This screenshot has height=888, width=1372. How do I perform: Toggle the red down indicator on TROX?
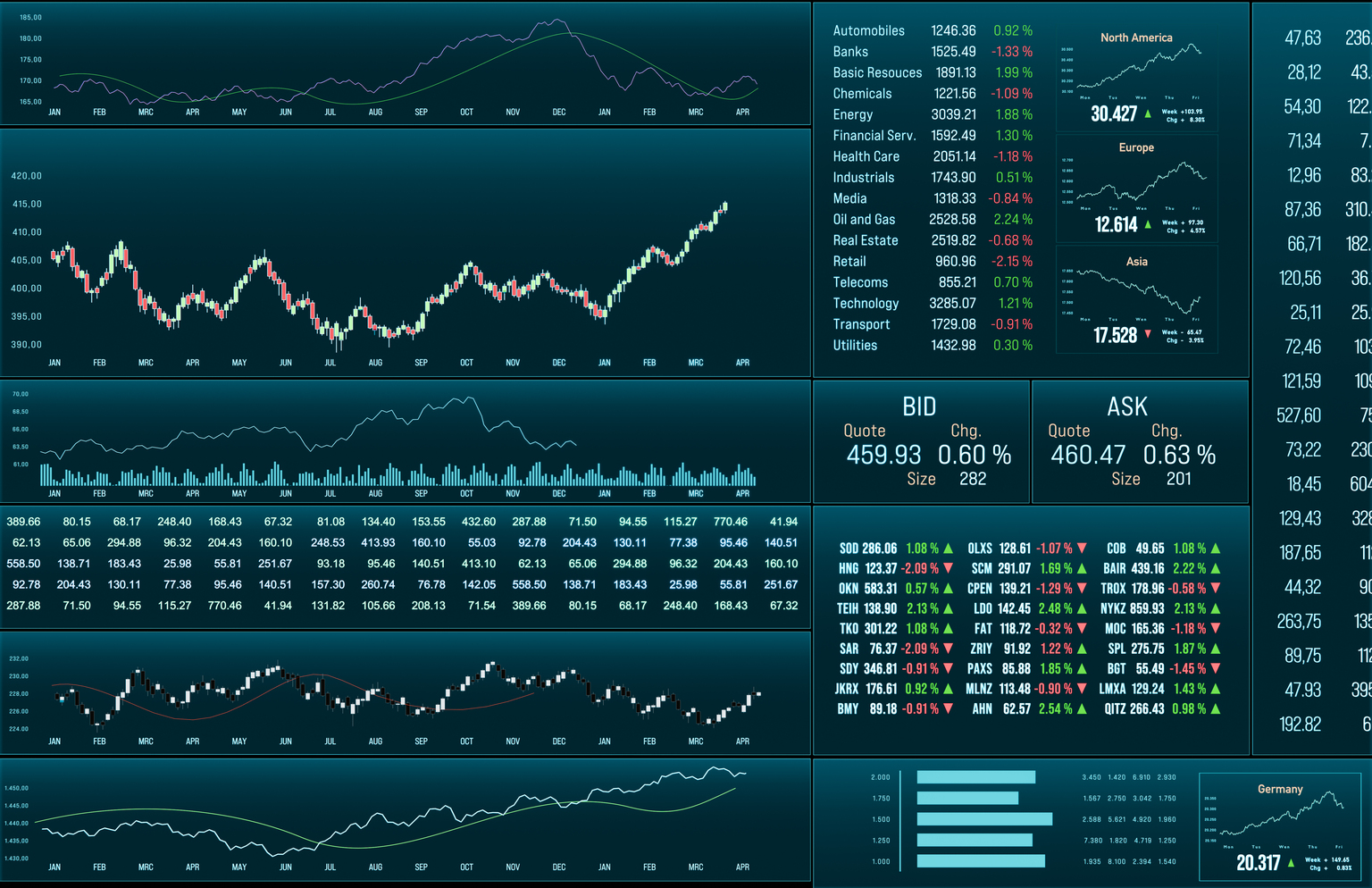click(x=1214, y=588)
